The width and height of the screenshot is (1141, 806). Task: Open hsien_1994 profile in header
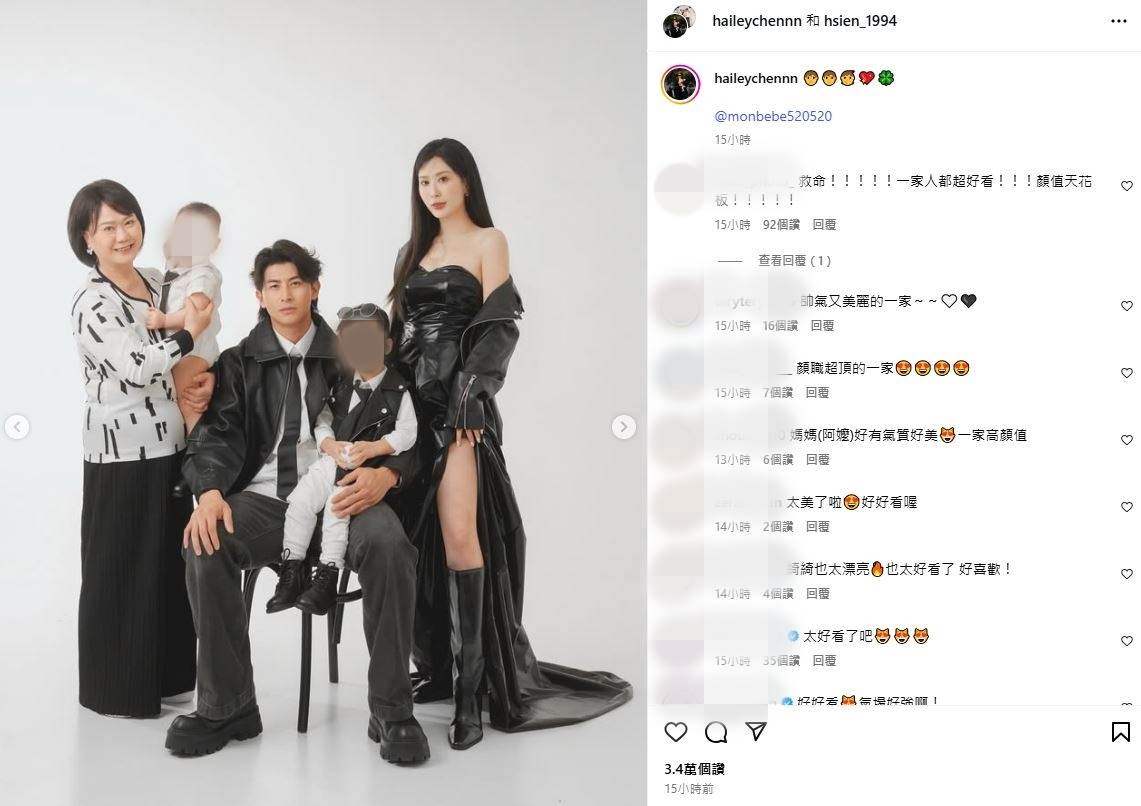860,21
